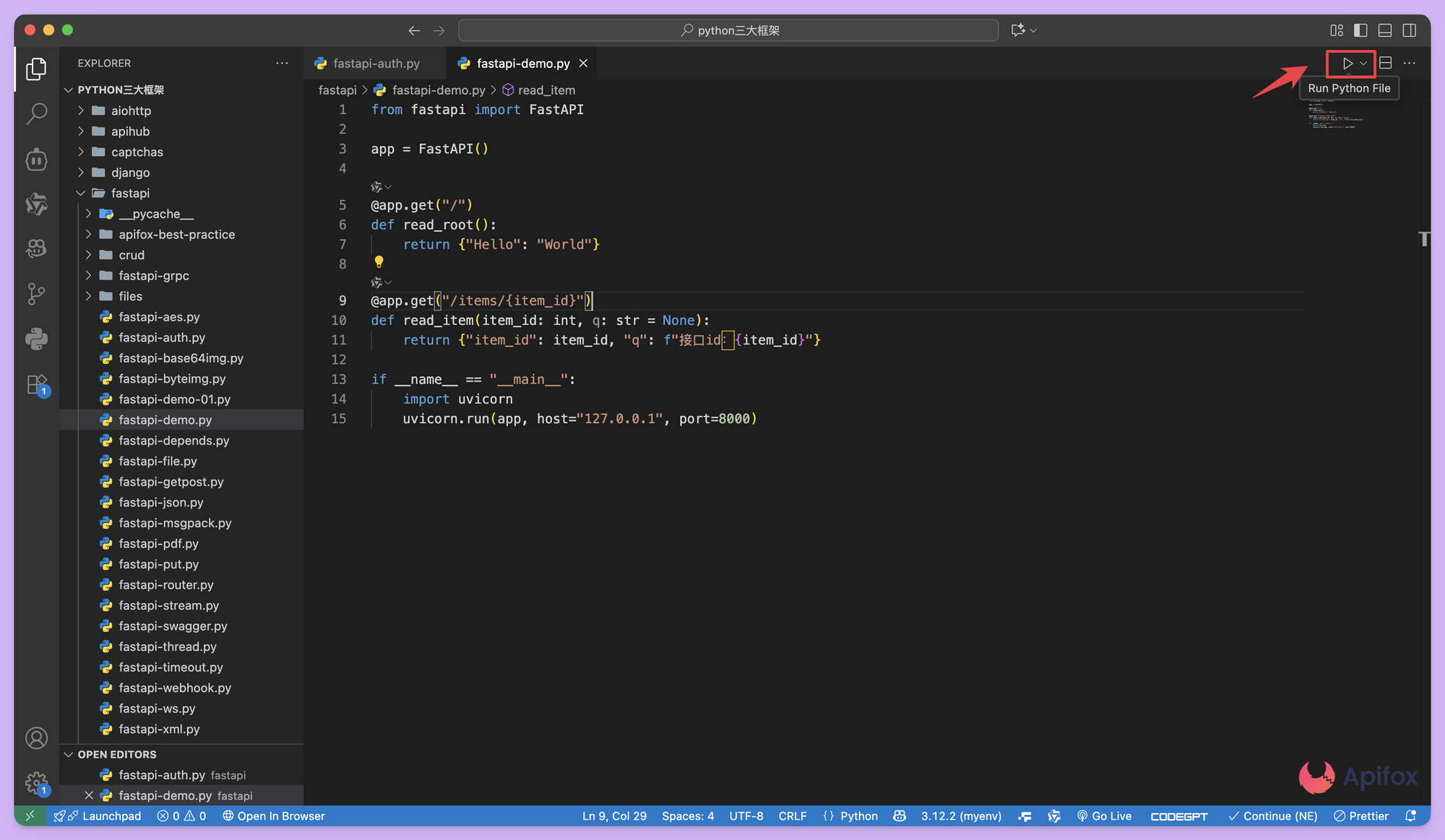1445x840 pixels.
Task: Toggle the primary side bar layout button
Action: tap(1360, 30)
